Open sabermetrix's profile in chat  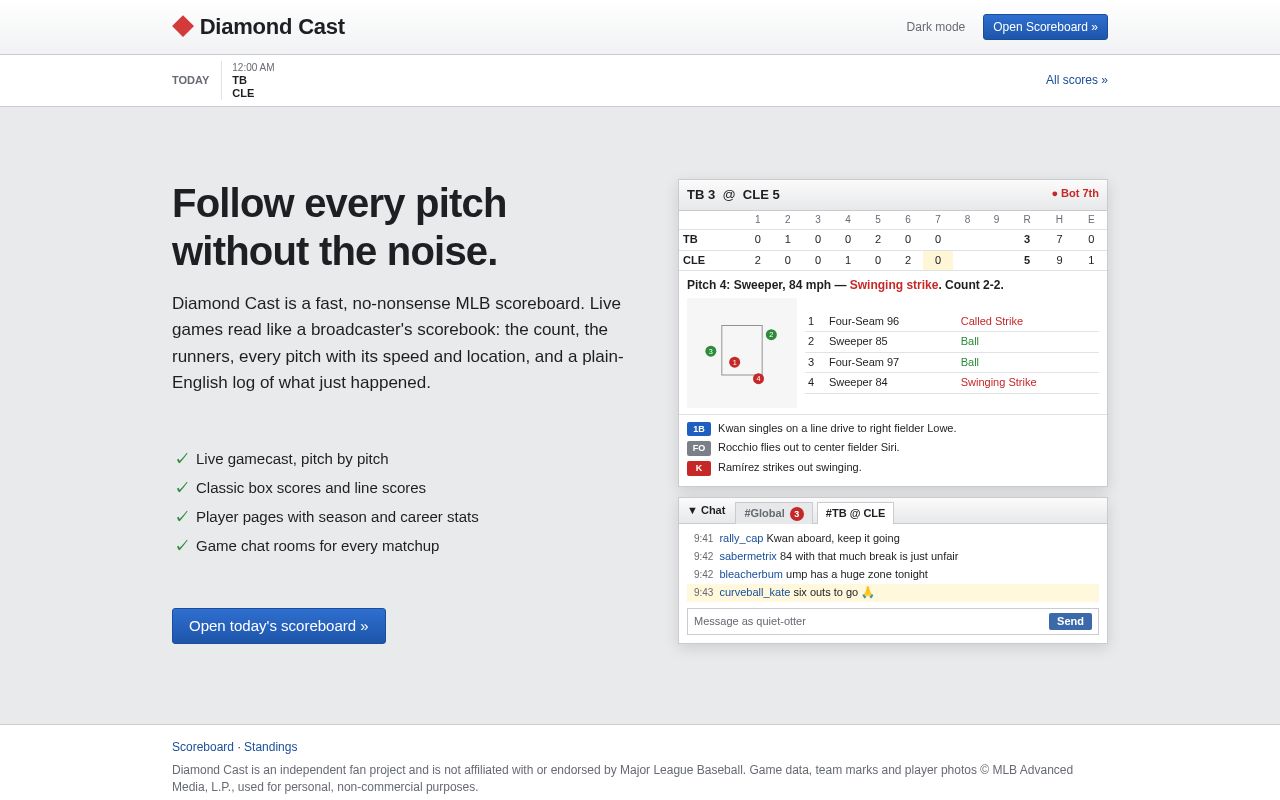748,556
